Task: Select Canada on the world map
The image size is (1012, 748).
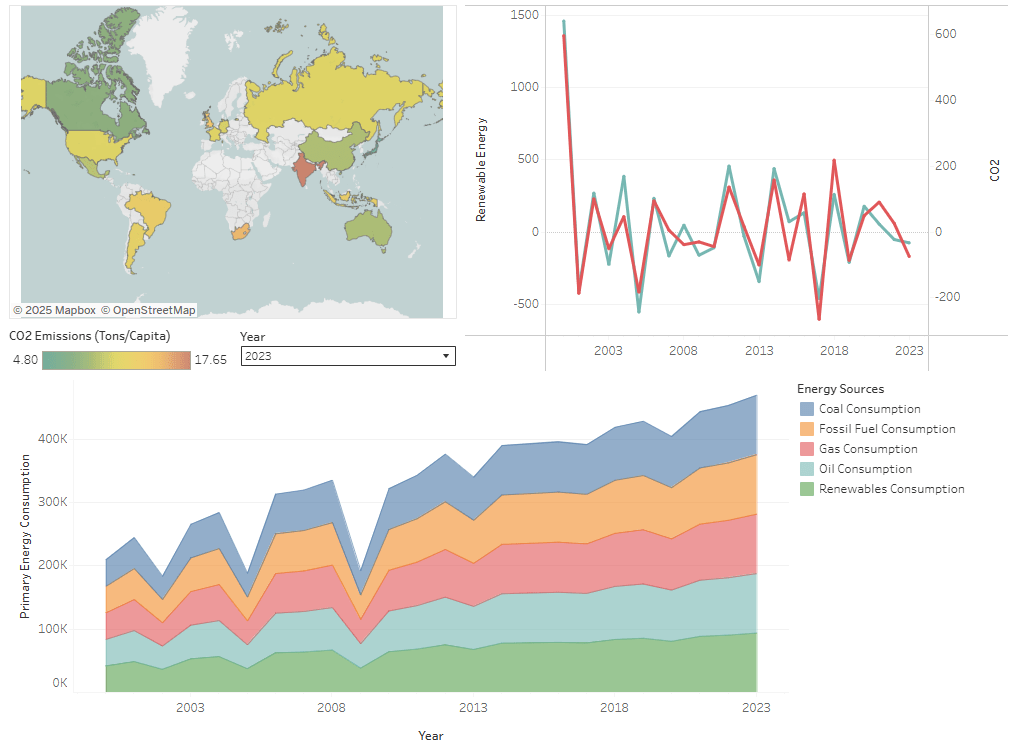Action: 95,100
